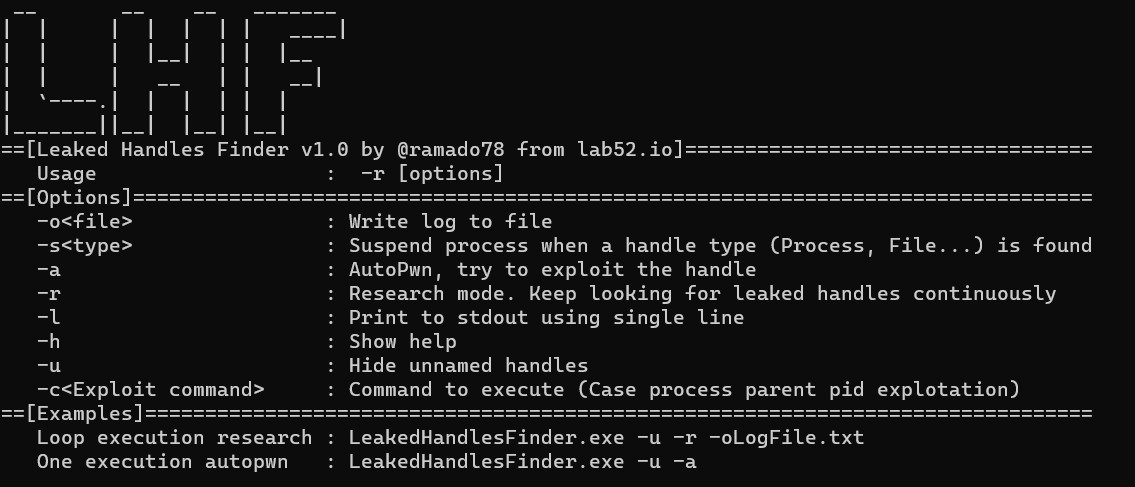
Task: Click the -h show help flag
Action: (x=48, y=342)
